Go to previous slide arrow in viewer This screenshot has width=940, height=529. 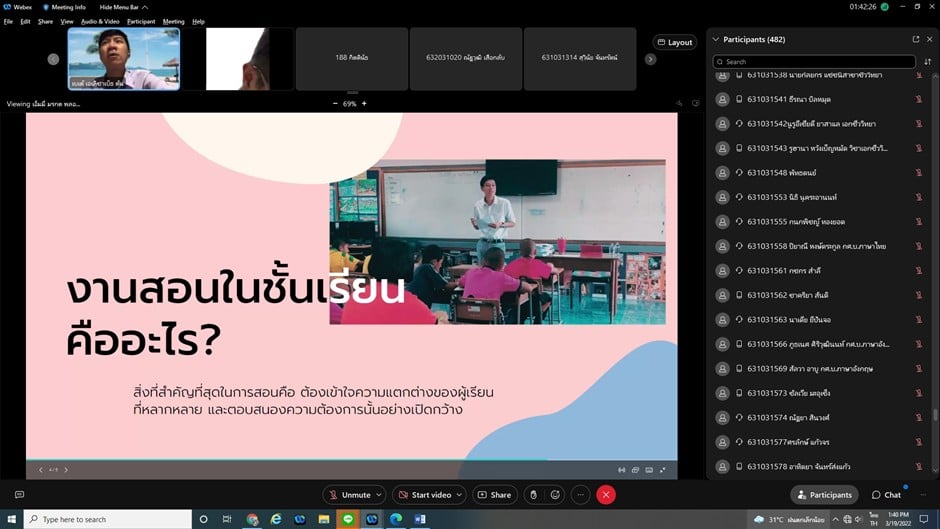(41, 470)
